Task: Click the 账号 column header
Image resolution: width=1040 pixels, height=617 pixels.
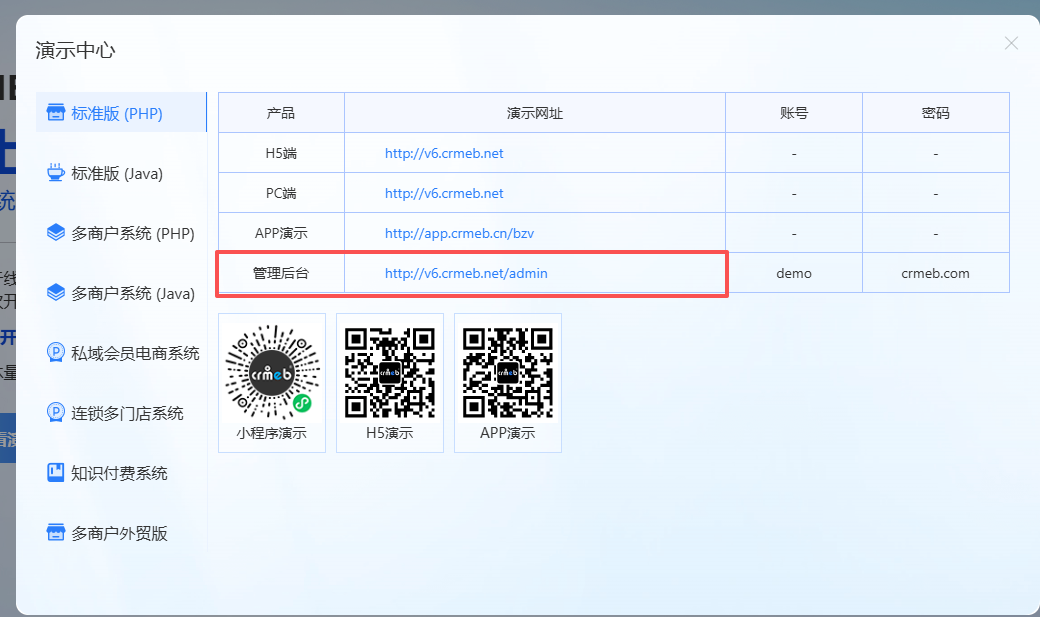Action: [x=794, y=113]
